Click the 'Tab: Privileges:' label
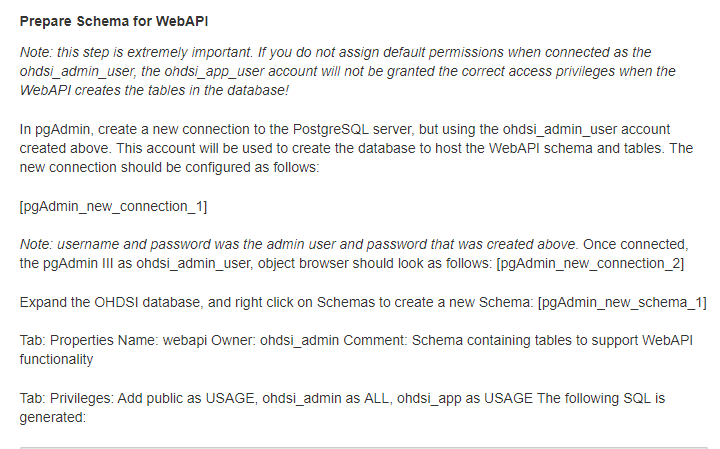The width and height of the screenshot is (720, 449). pos(67,398)
